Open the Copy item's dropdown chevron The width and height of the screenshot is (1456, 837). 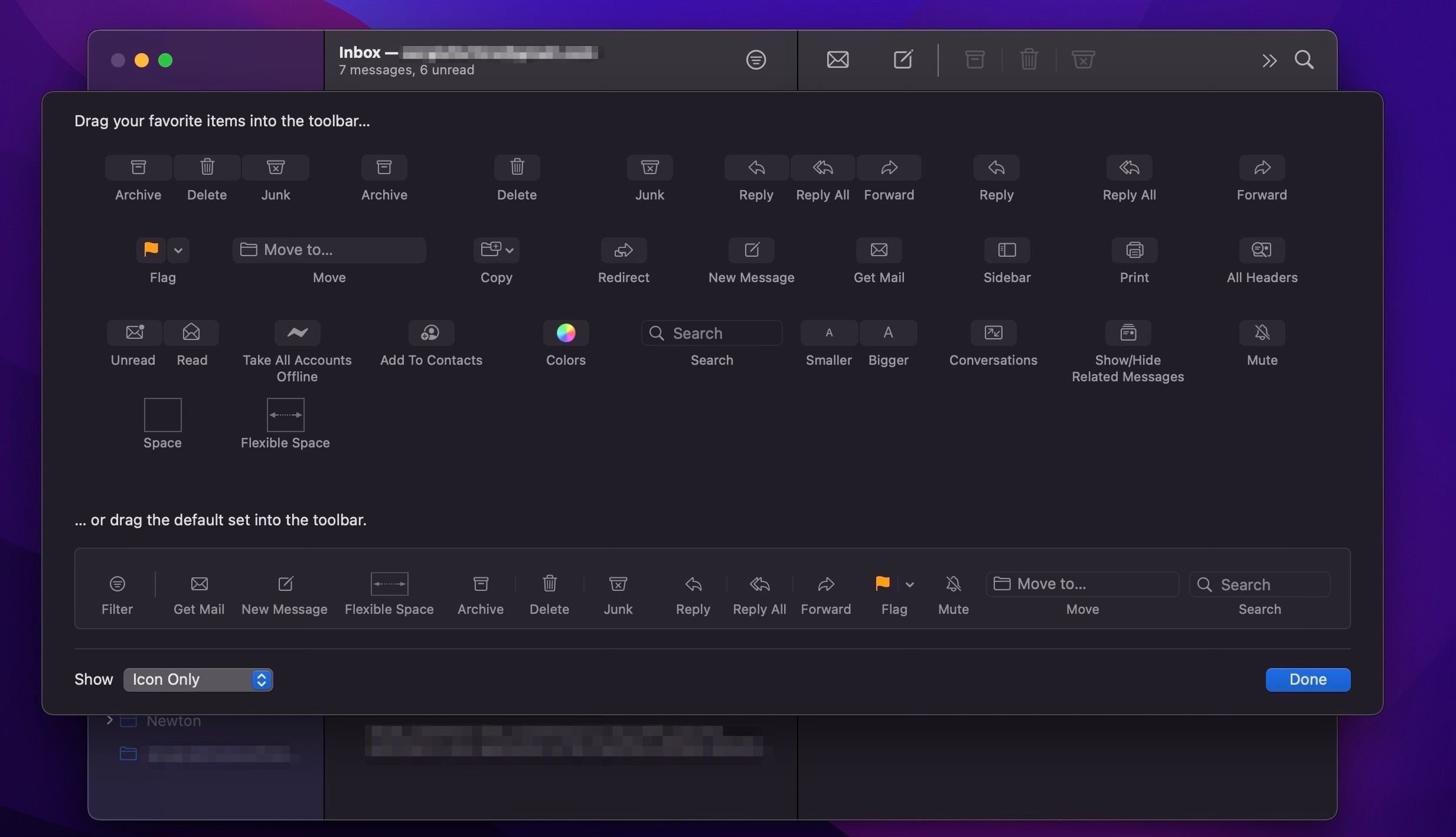pos(509,250)
